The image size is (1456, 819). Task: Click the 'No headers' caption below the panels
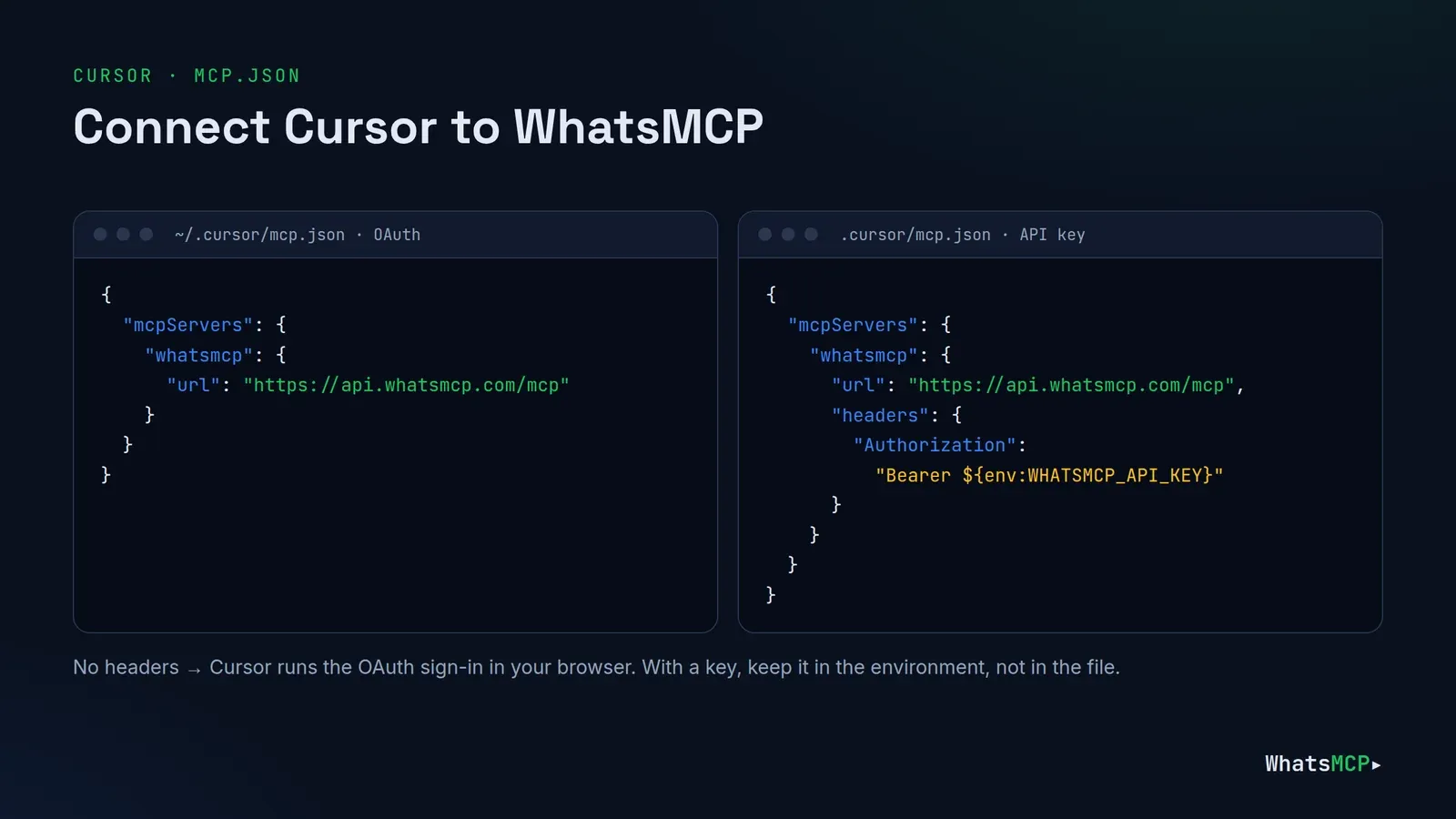click(x=596, y=667)
